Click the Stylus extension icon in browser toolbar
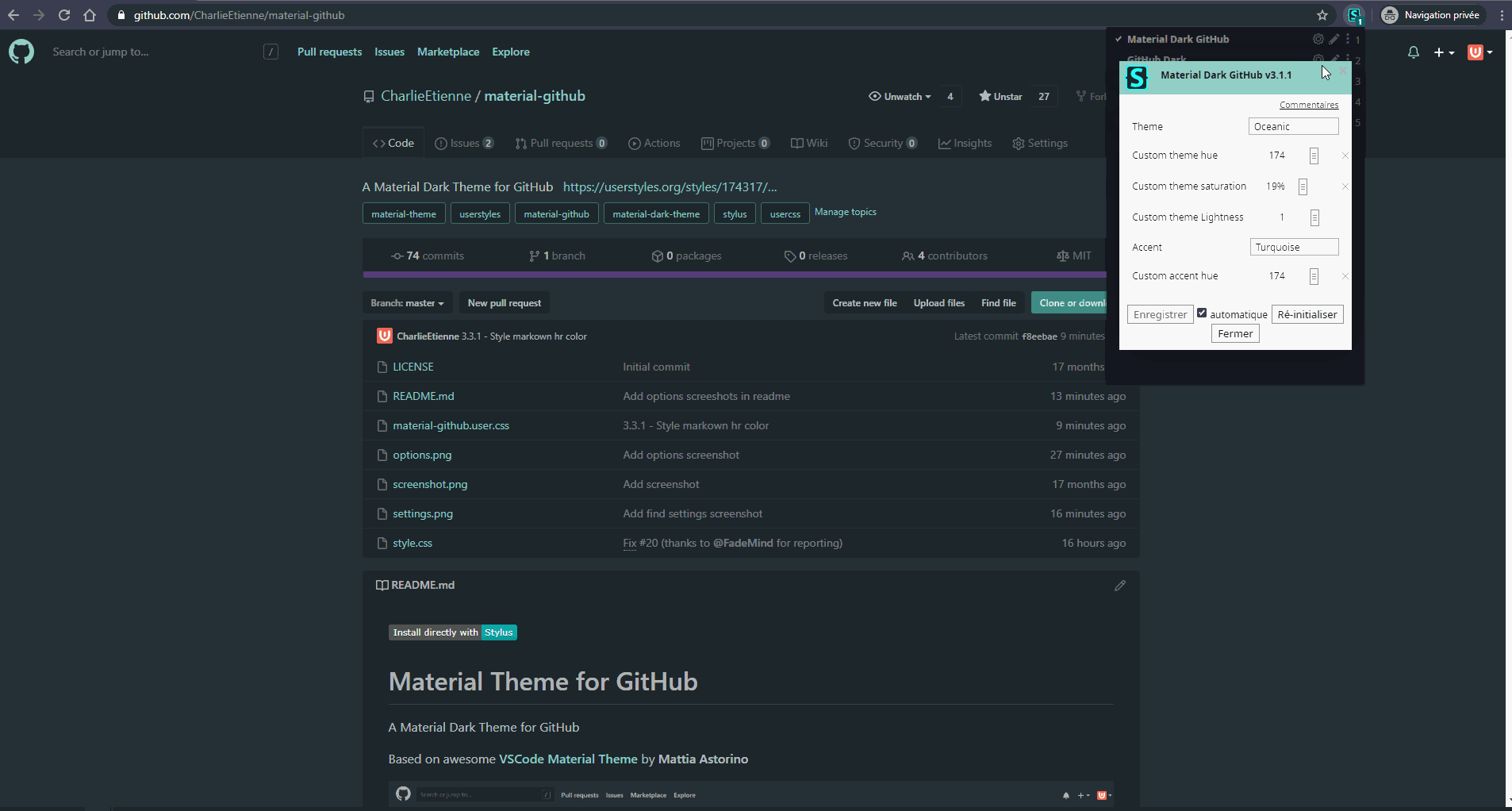 1355,15
